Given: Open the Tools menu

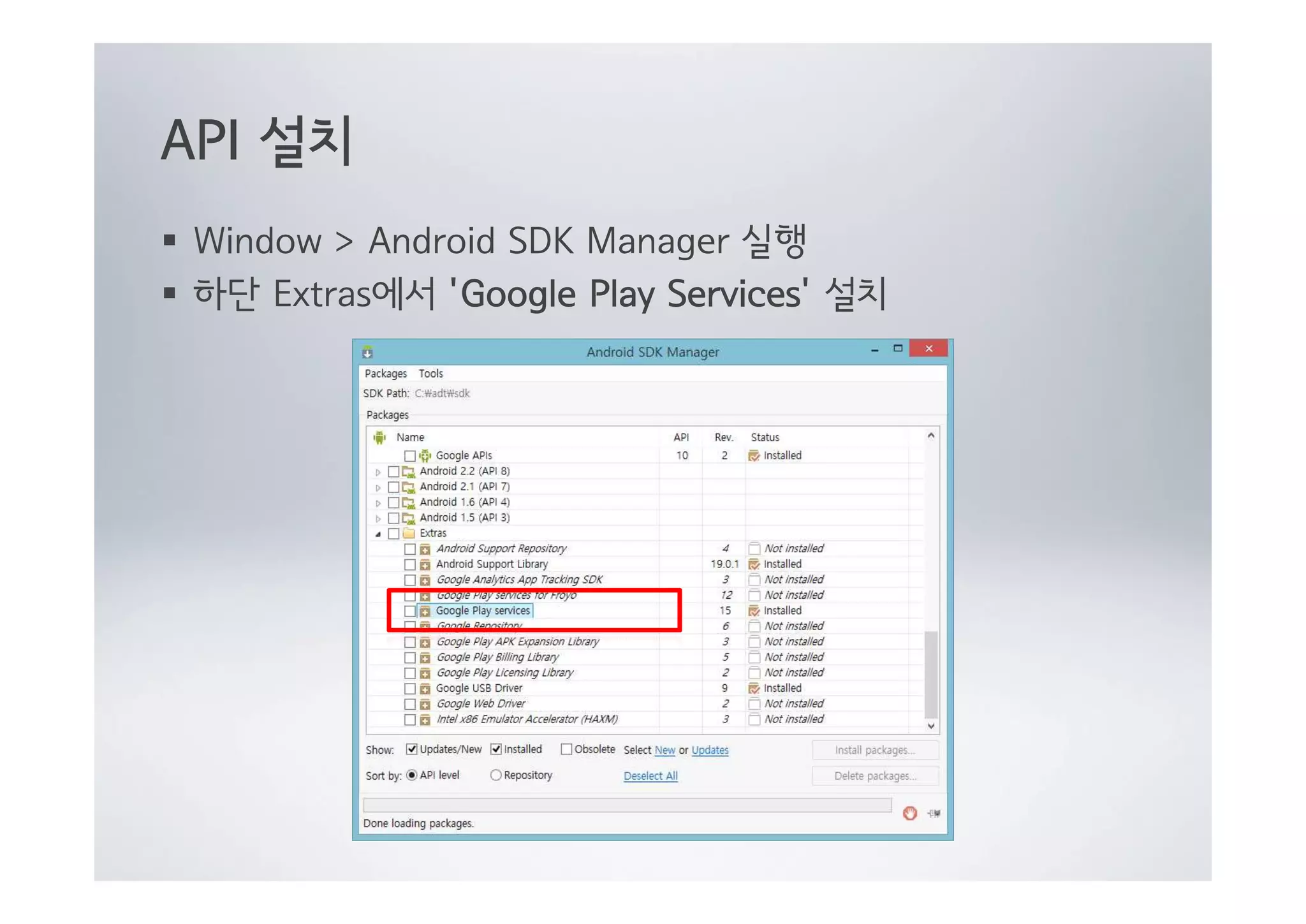Looking at the screenshot, I should [430, 374].
